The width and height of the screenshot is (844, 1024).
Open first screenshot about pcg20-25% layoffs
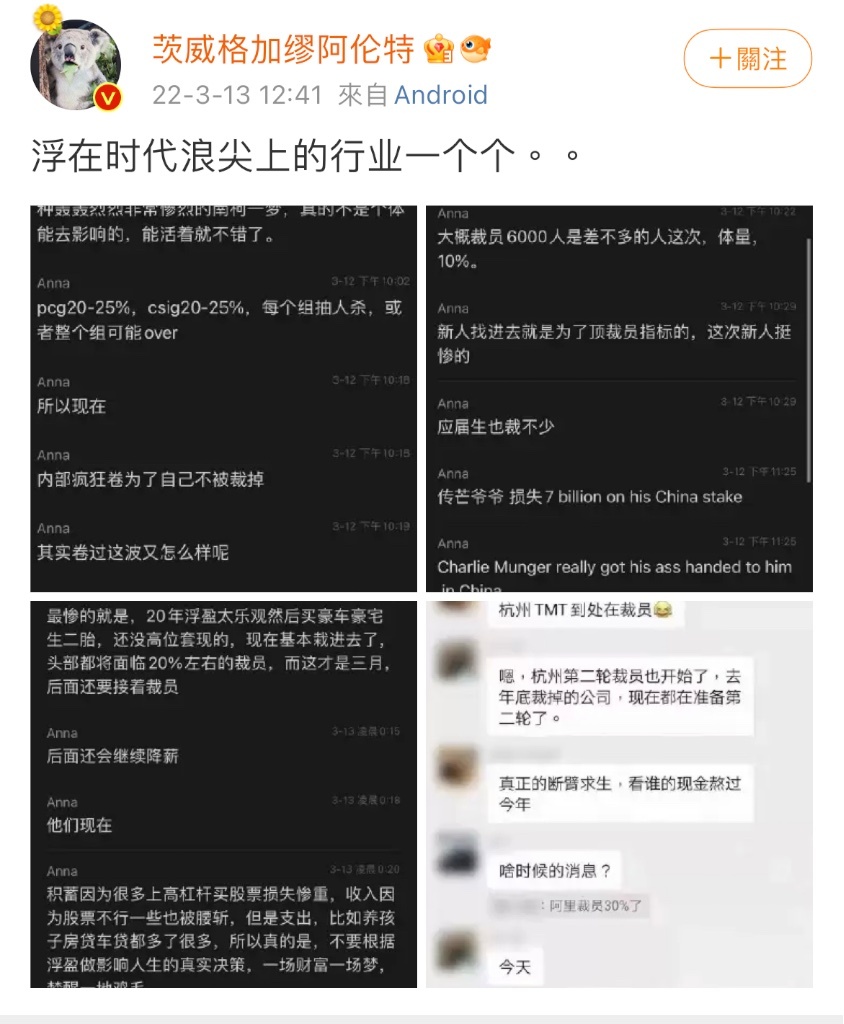tap(223, 398)
